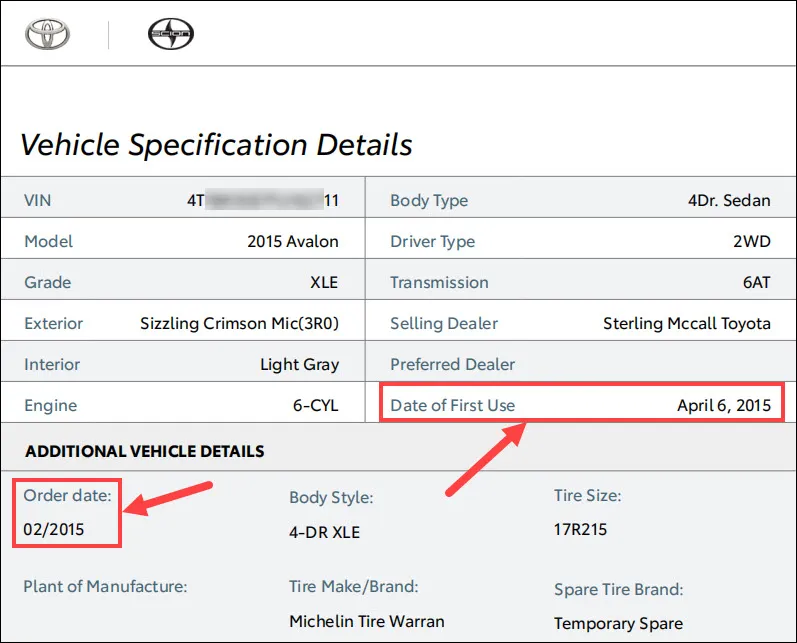Select the 2WD driver type value

pos(752,241)
